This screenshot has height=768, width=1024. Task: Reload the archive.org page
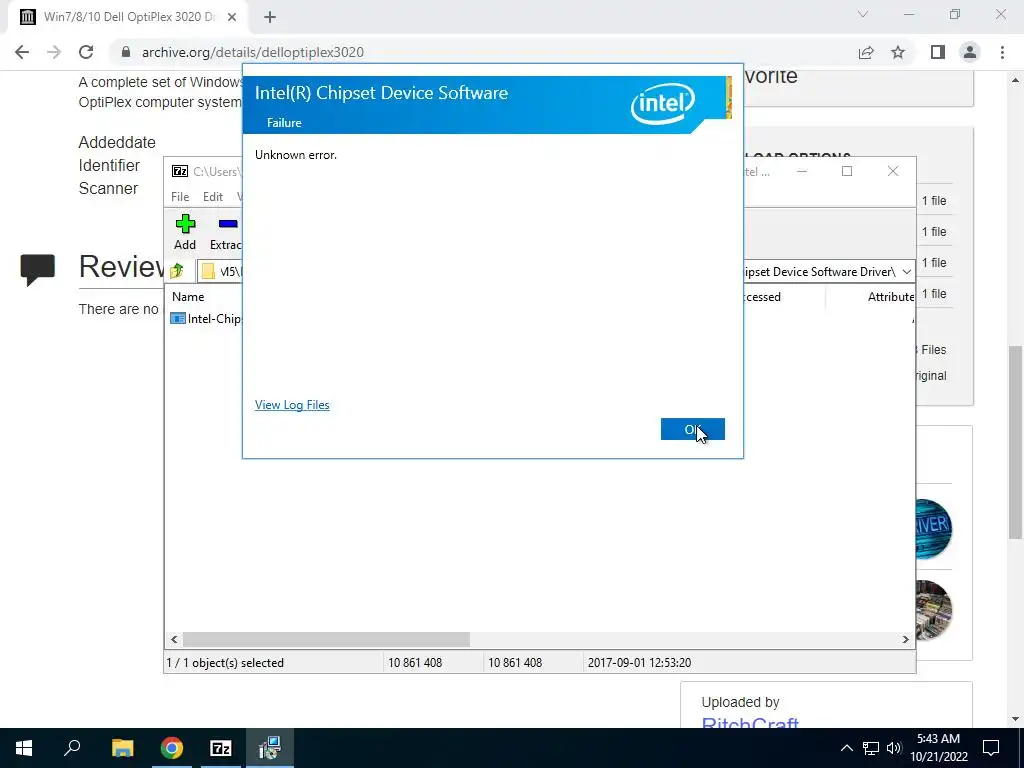[86, 52]
